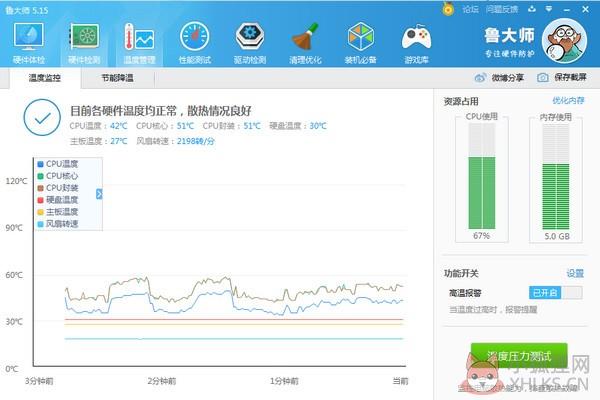
Task: Click the status checkmark circle icon
Action: coord(42,118)
